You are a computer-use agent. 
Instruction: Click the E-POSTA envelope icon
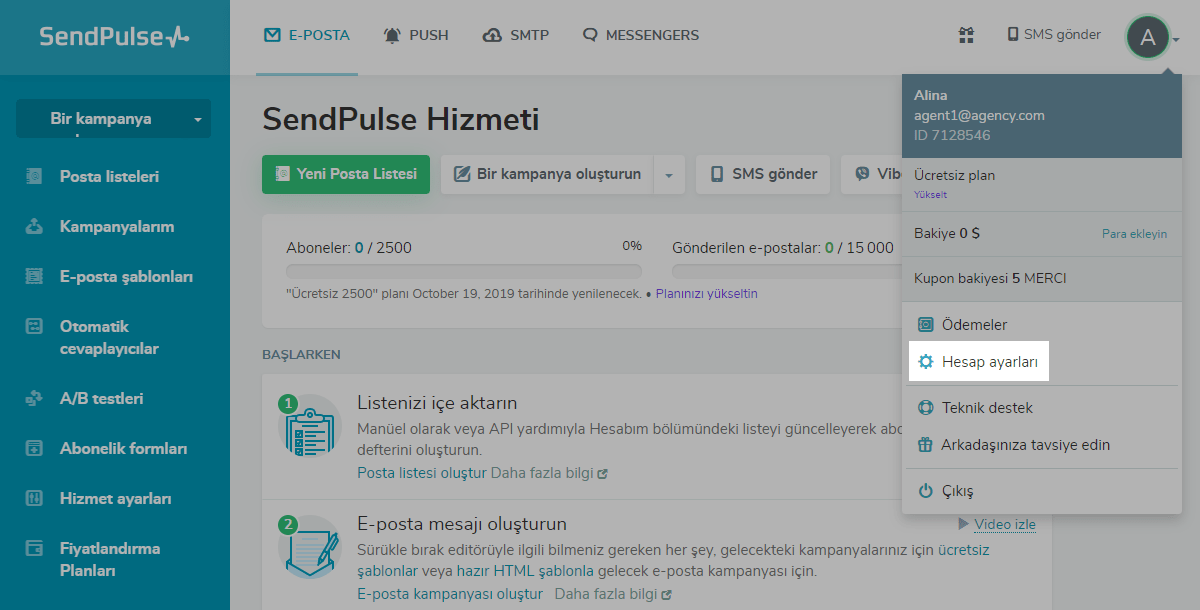[x=272, y=35]
